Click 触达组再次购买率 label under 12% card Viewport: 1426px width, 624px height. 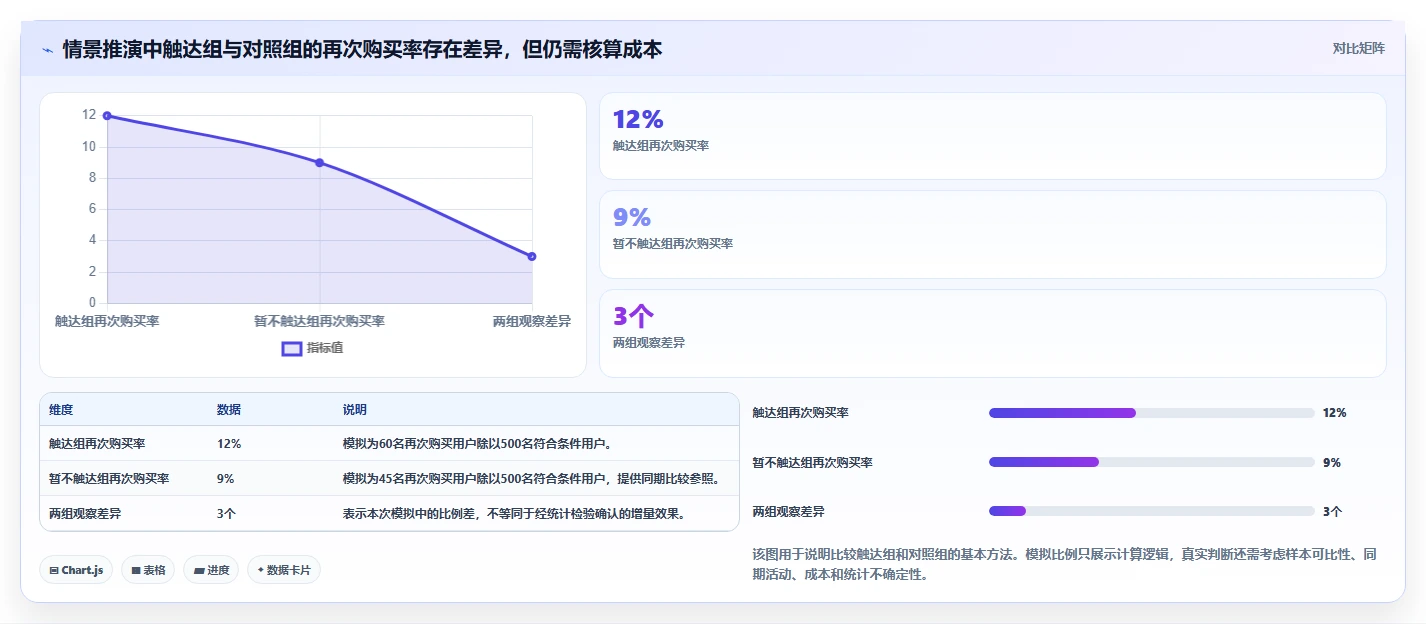tap(661, 146)
